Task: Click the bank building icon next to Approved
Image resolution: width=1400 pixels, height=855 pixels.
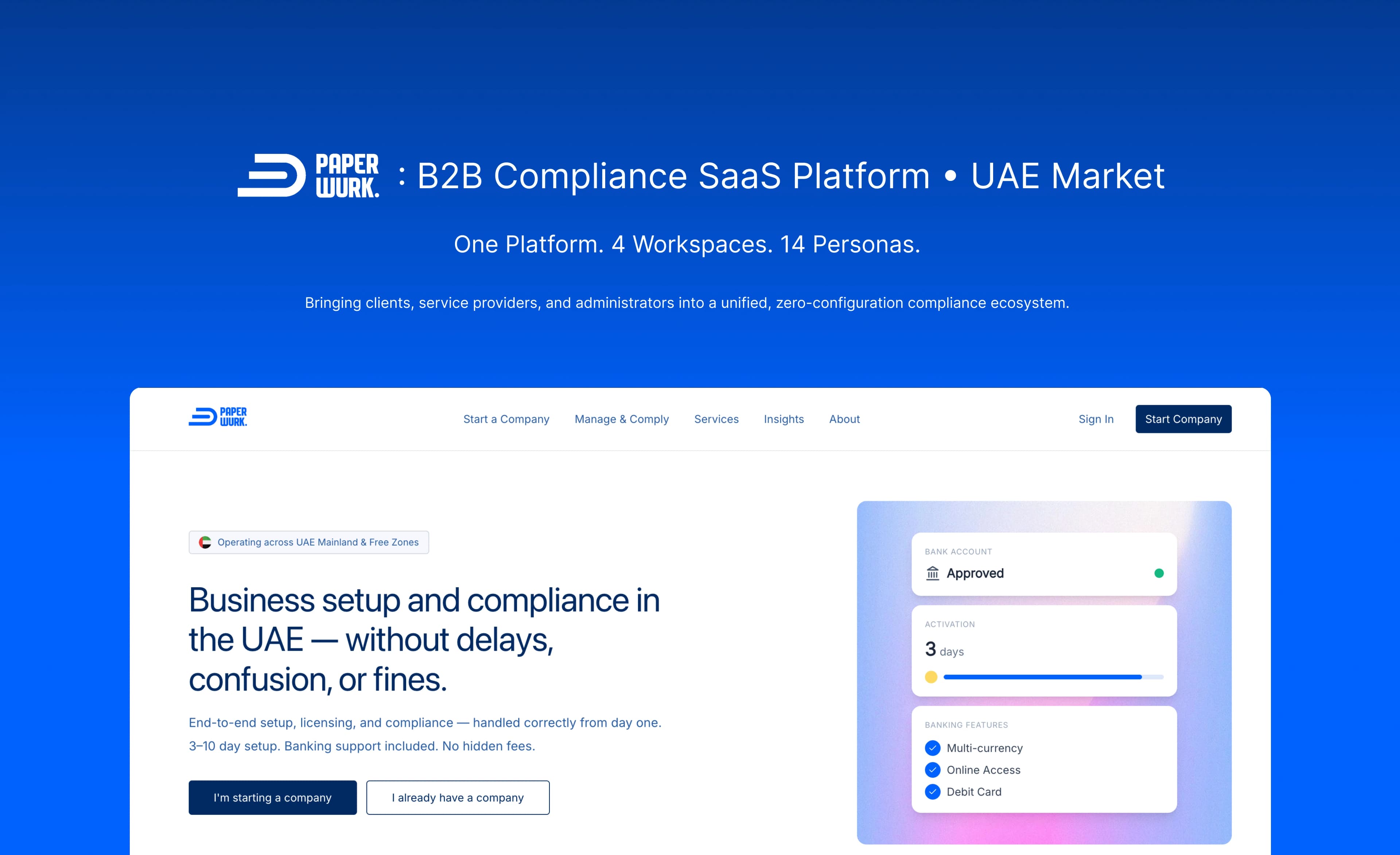Action: (932, 573)
